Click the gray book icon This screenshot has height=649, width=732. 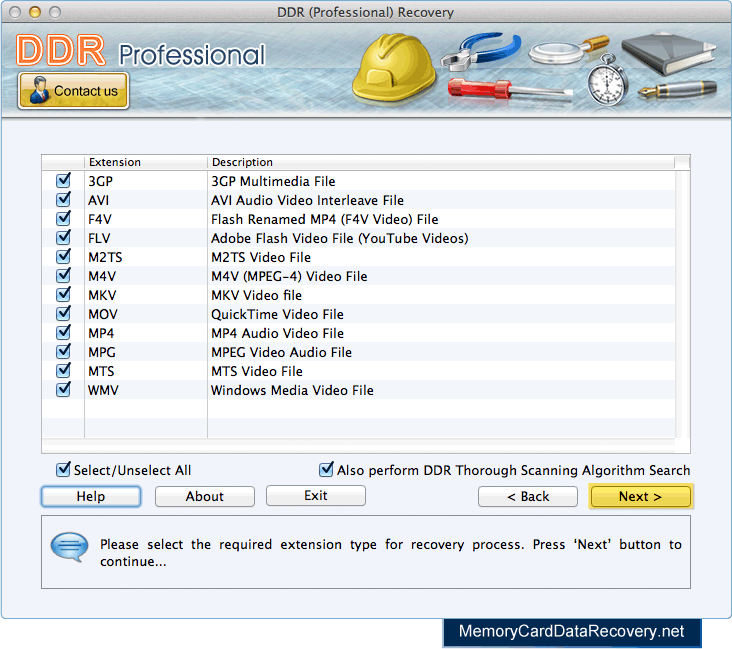click(x=669, y=53)
